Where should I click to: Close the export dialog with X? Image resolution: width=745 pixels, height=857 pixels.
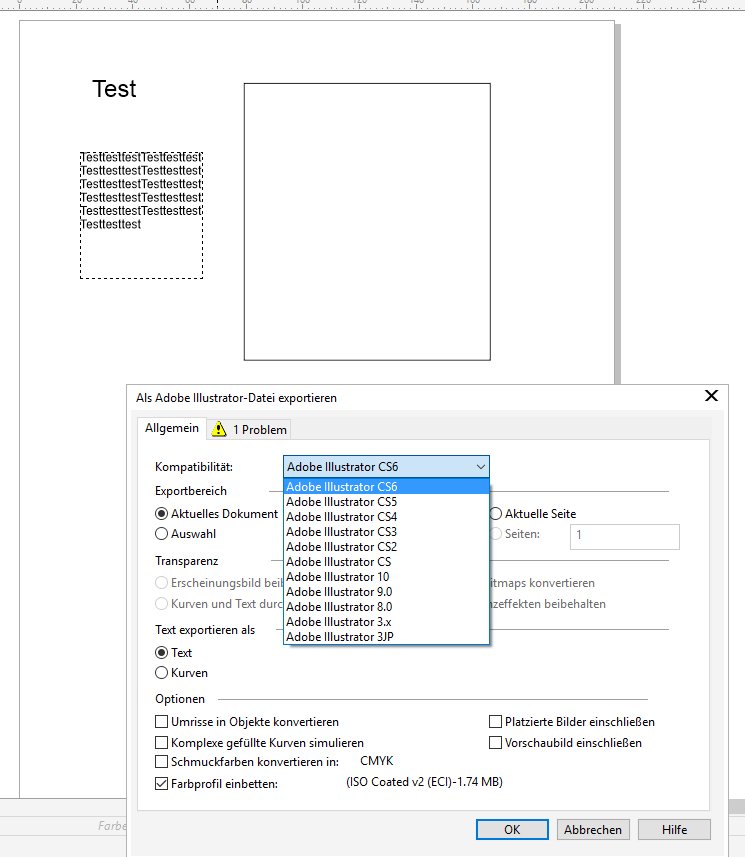711,396
